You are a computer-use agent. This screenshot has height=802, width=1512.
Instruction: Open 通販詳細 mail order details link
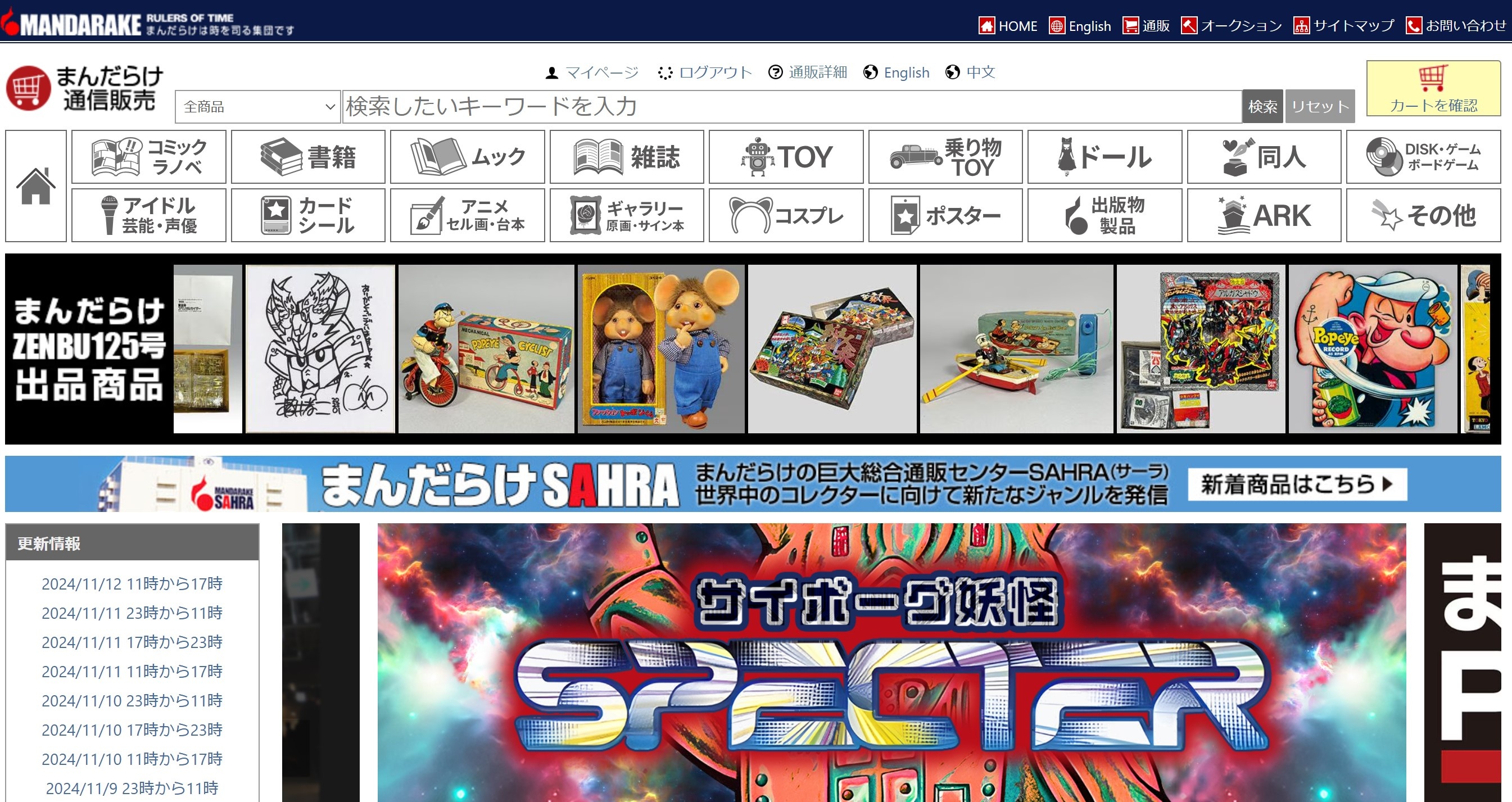(808, 72)
